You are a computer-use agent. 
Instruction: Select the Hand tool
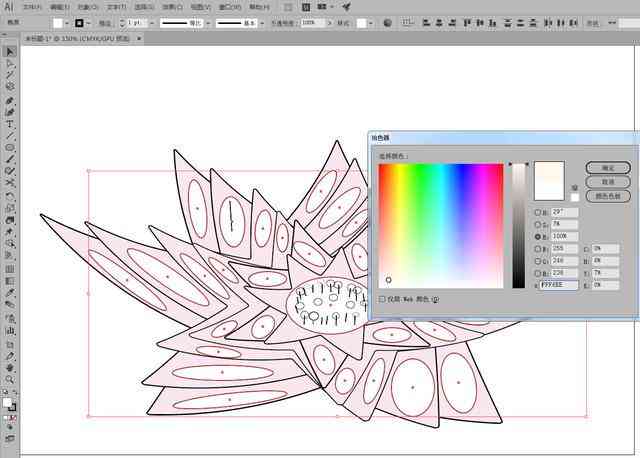pyautogui.click(x=10, y=368)
